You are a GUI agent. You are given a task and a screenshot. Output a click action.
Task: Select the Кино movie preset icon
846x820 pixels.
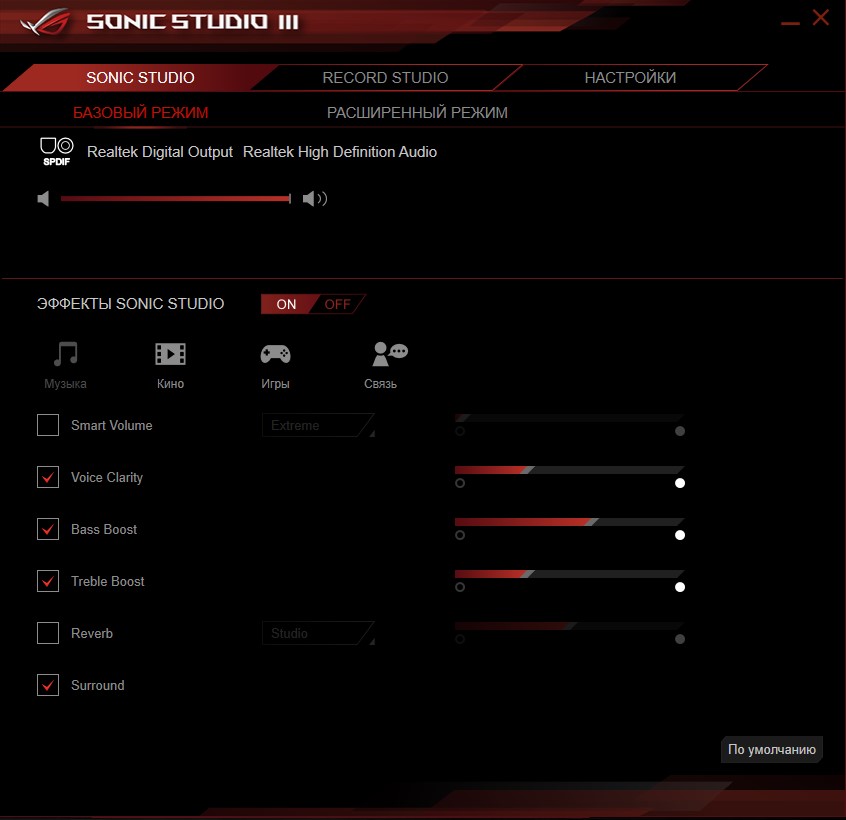(170, 354)
